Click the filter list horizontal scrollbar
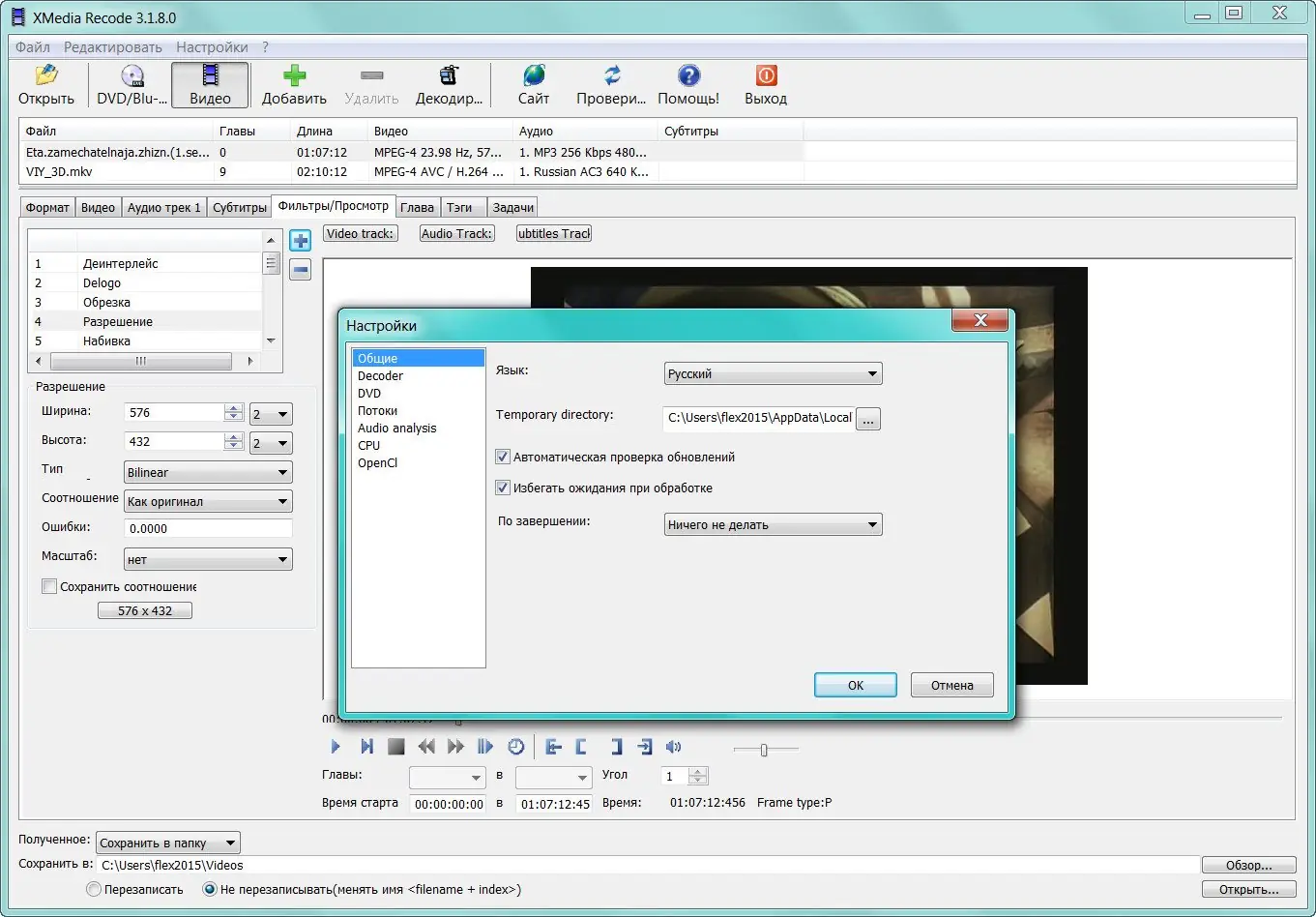Viewport: 1316px width, 917px height. coord(141,361)
